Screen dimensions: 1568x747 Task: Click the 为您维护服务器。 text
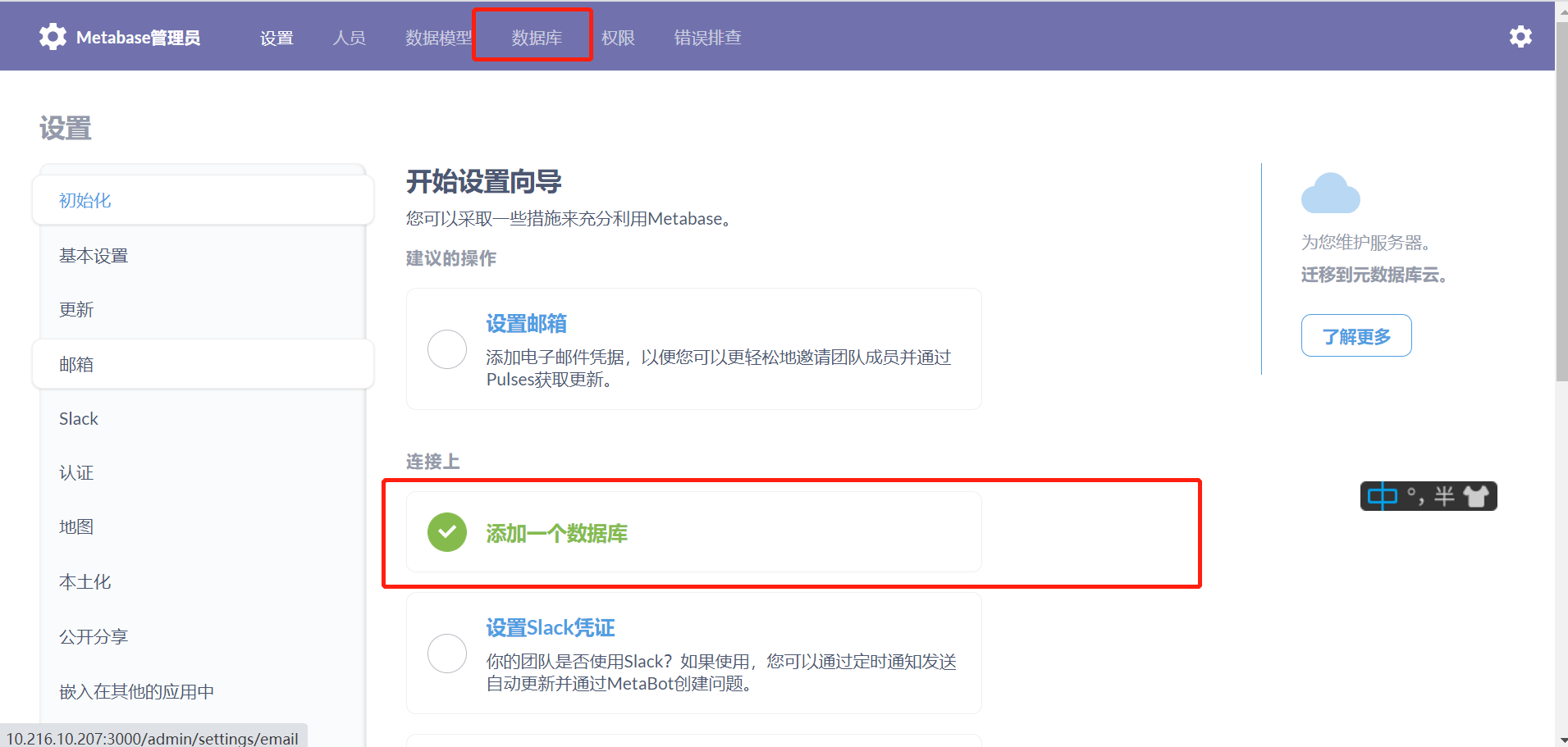[1366, 243]
